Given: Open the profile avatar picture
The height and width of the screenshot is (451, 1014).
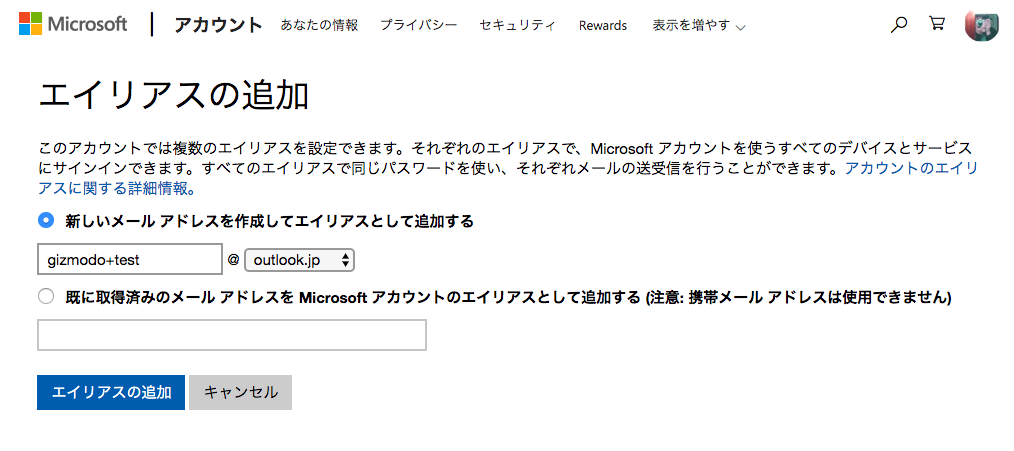Looking at the screenshot, I should tap(982, 25).
